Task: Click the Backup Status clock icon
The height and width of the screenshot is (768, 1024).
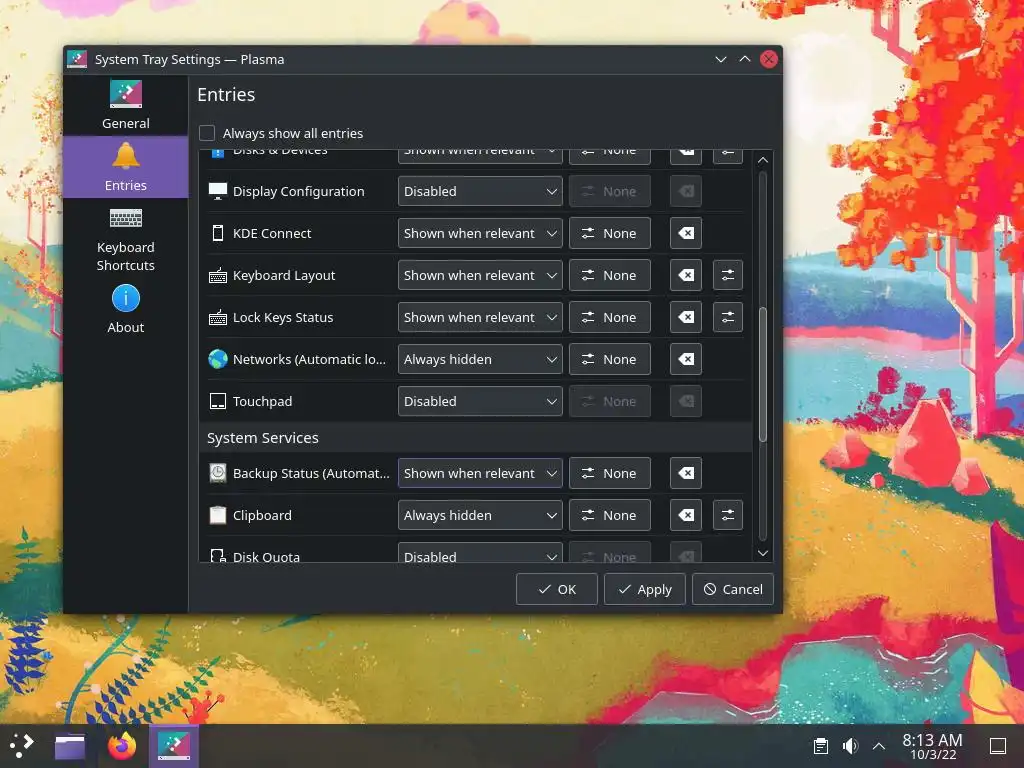Action: tap(217, 473)
